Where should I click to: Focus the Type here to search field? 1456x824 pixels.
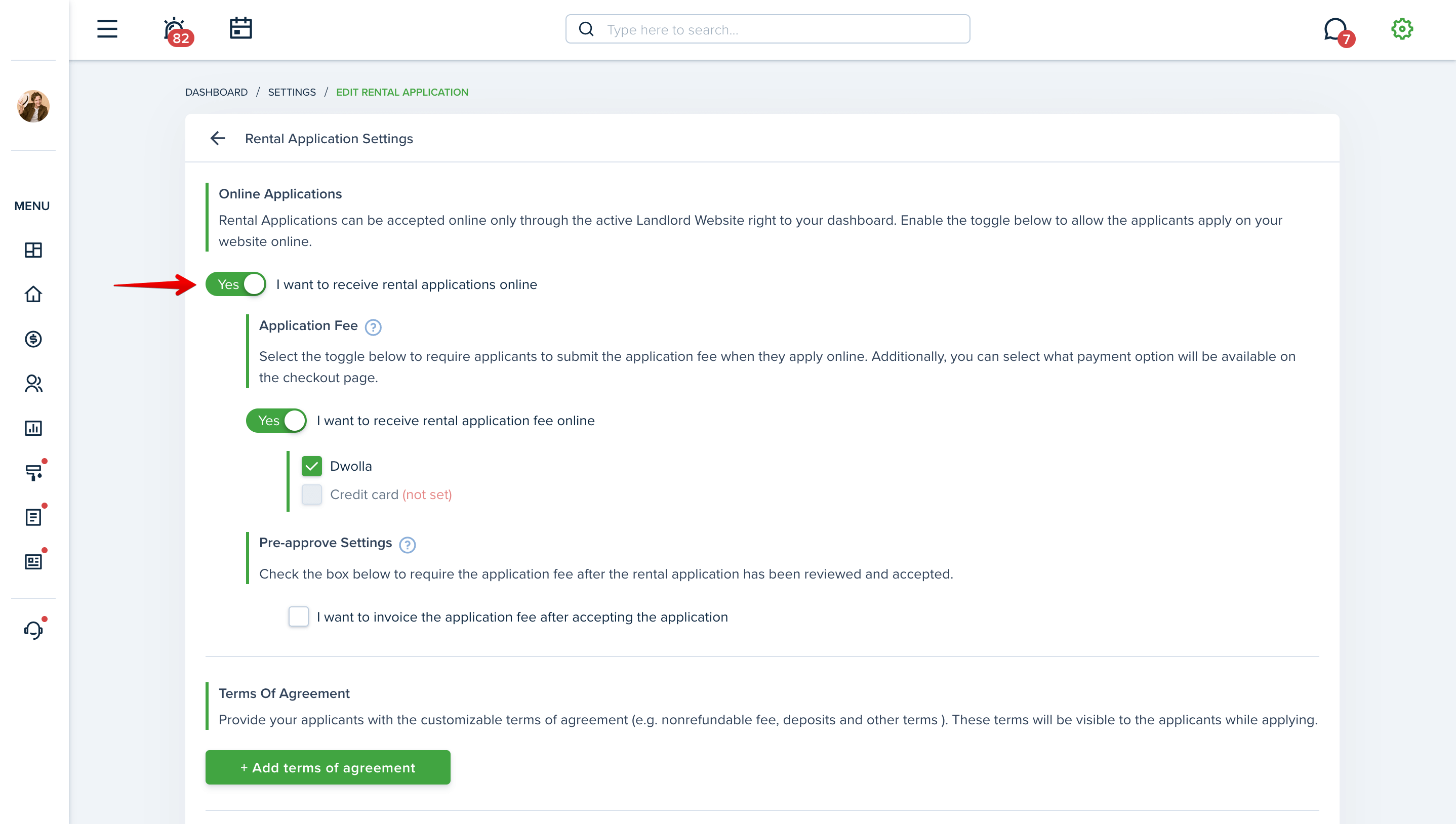tap(767, 29)
